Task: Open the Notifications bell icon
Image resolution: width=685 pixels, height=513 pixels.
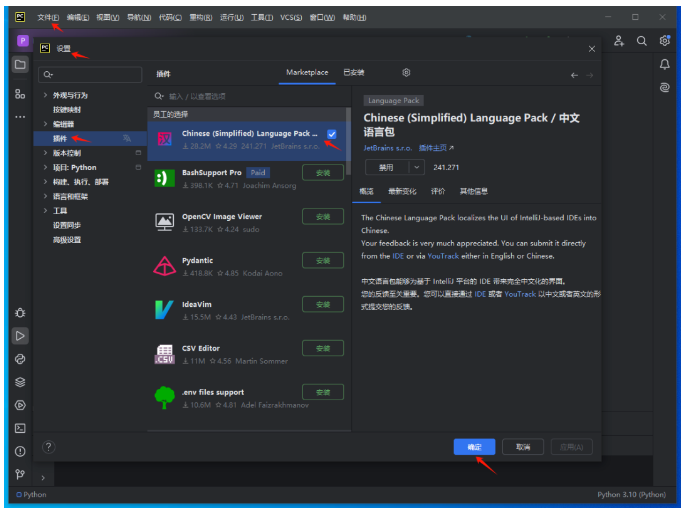Action: point(664,65)
